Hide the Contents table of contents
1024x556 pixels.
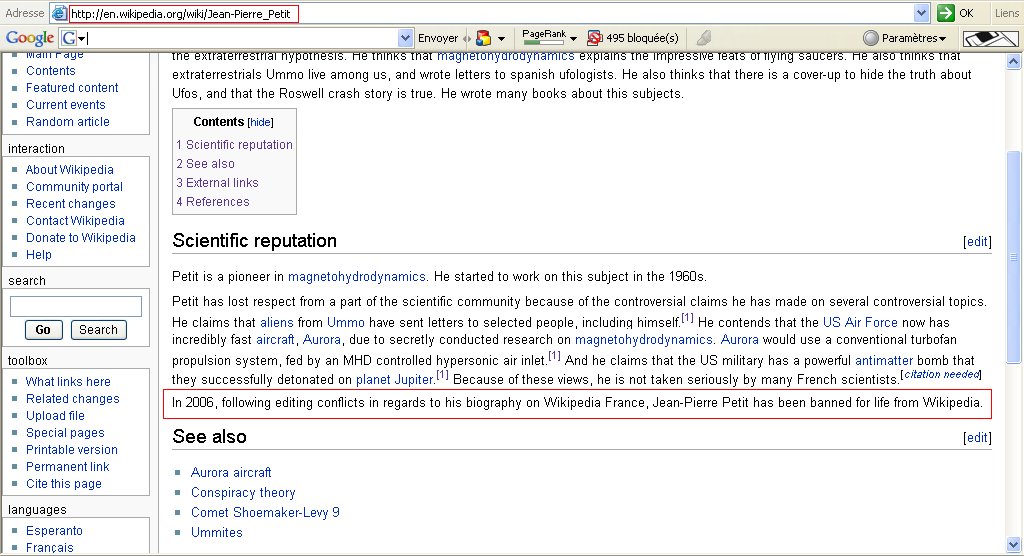pyautogui.click(x=260, y=122)
